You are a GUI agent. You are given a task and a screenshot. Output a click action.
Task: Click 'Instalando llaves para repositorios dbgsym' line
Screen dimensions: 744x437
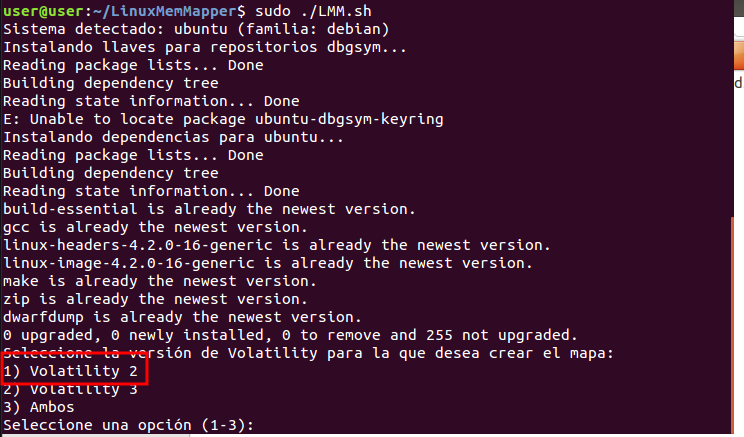(x=205, y=47)
